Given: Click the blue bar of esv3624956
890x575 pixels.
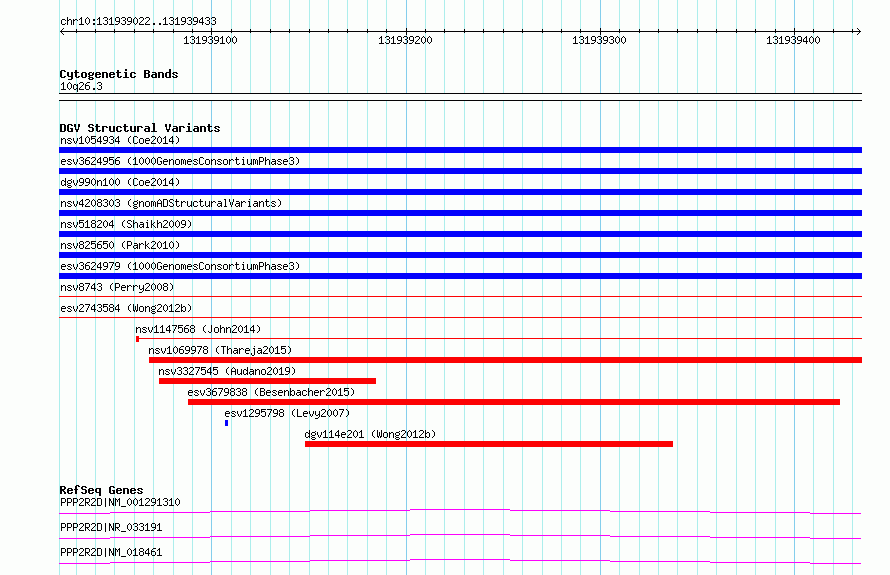Looking at the screenshot, I should (460, 171).
